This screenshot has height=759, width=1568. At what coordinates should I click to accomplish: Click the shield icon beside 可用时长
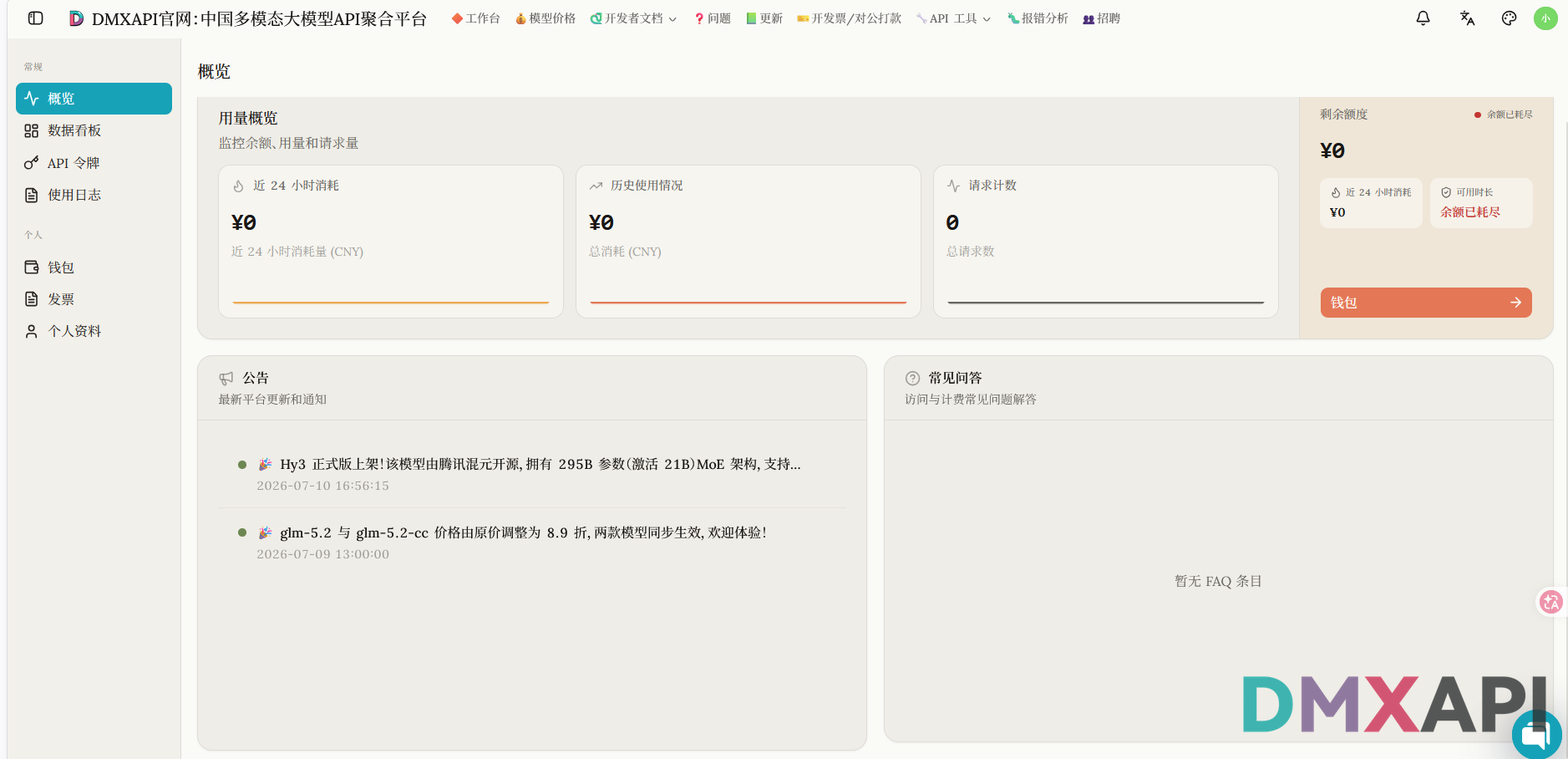point(1446,192)
